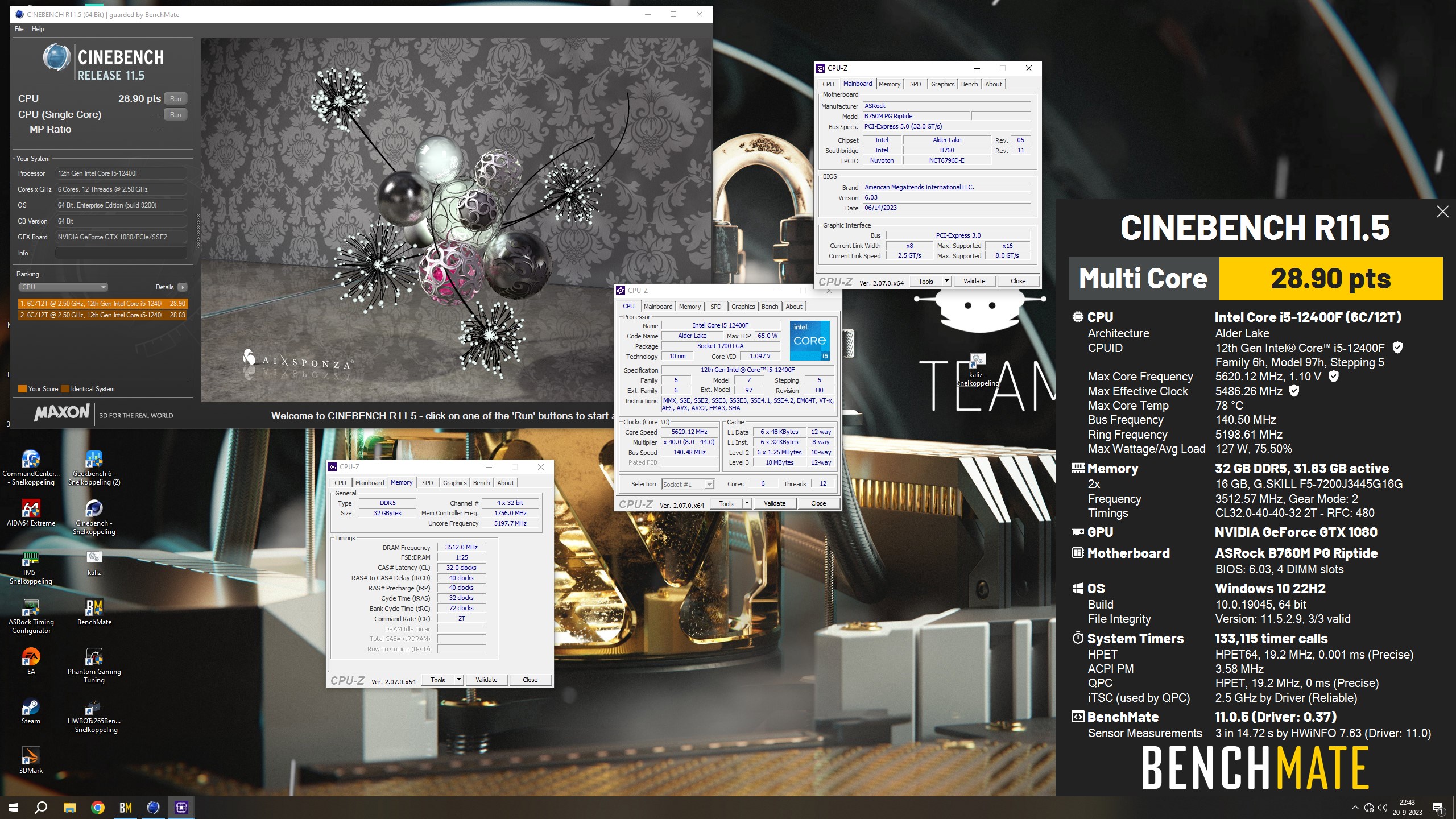Screen dimensions: 1456x819
Task: Show hidden system tray icons
Action: pyautogui.click(x=1355, y=808)
